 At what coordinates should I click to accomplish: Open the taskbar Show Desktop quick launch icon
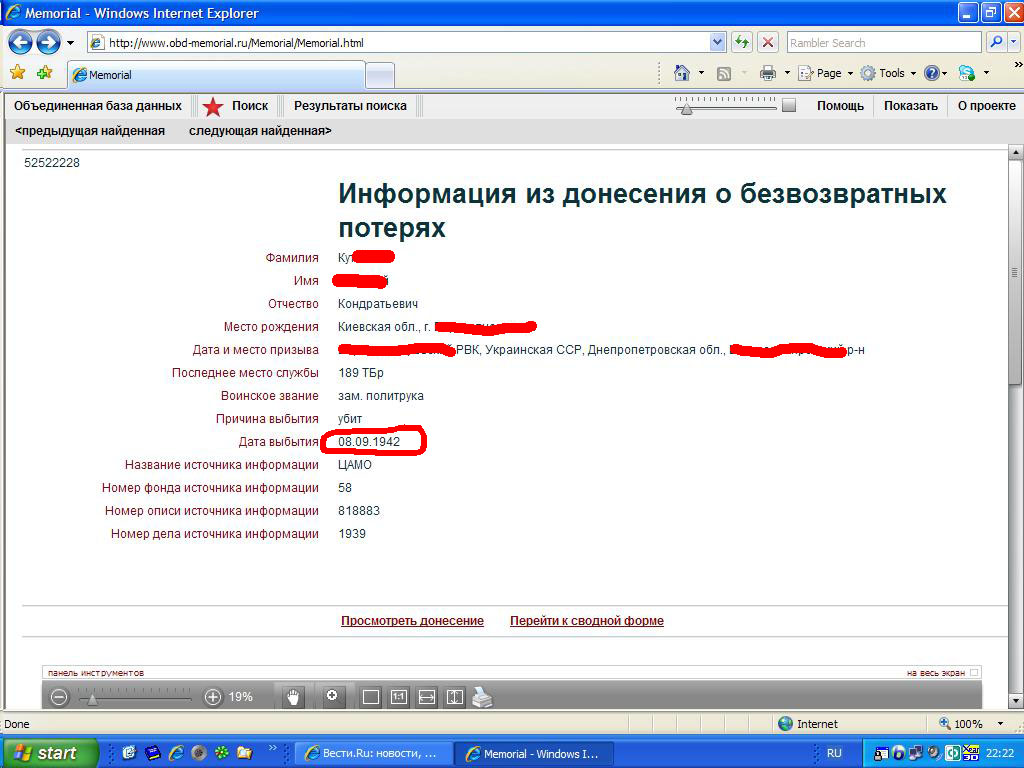point(129,753)
